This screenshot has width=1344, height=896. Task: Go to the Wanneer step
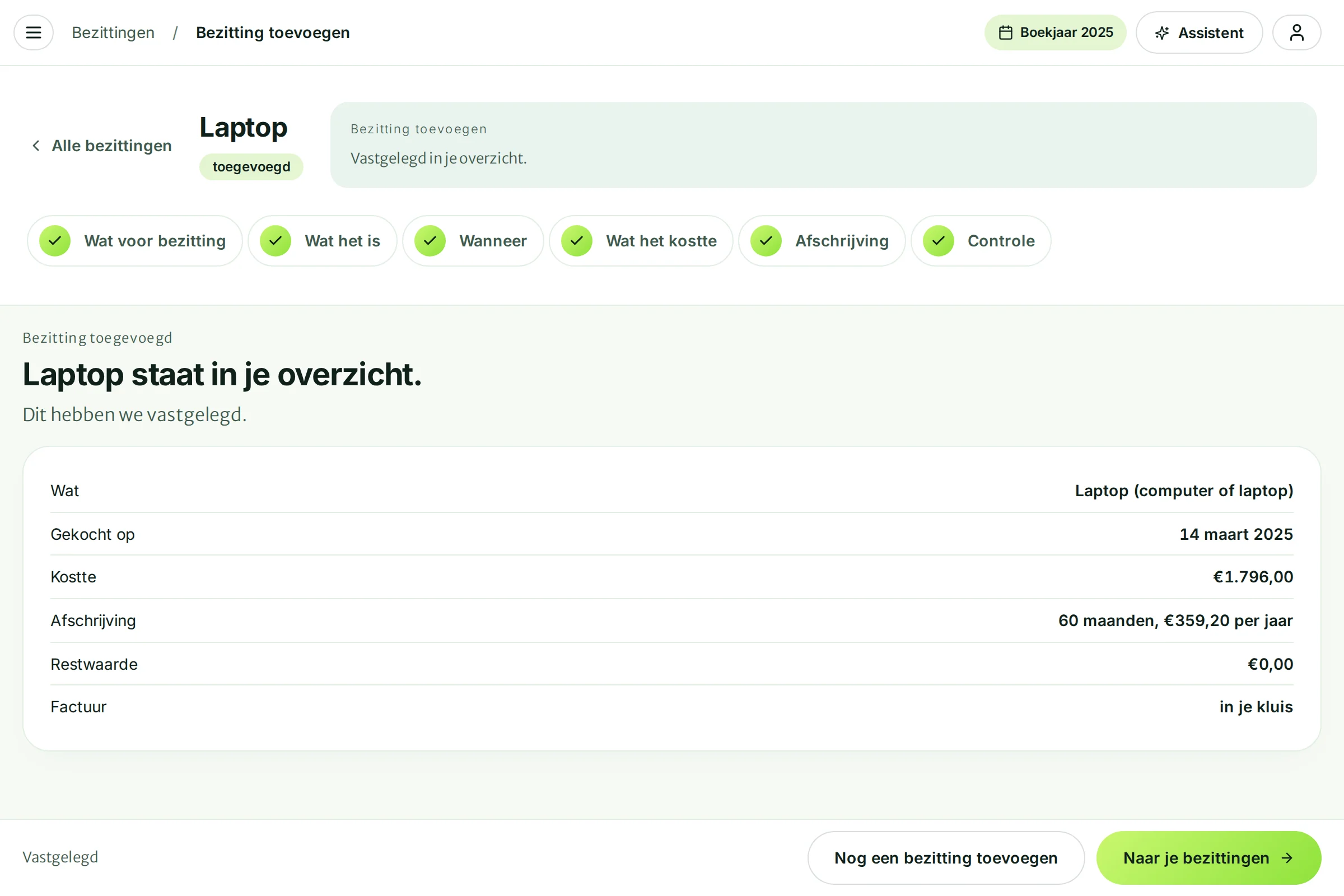(x=473, y=241)
